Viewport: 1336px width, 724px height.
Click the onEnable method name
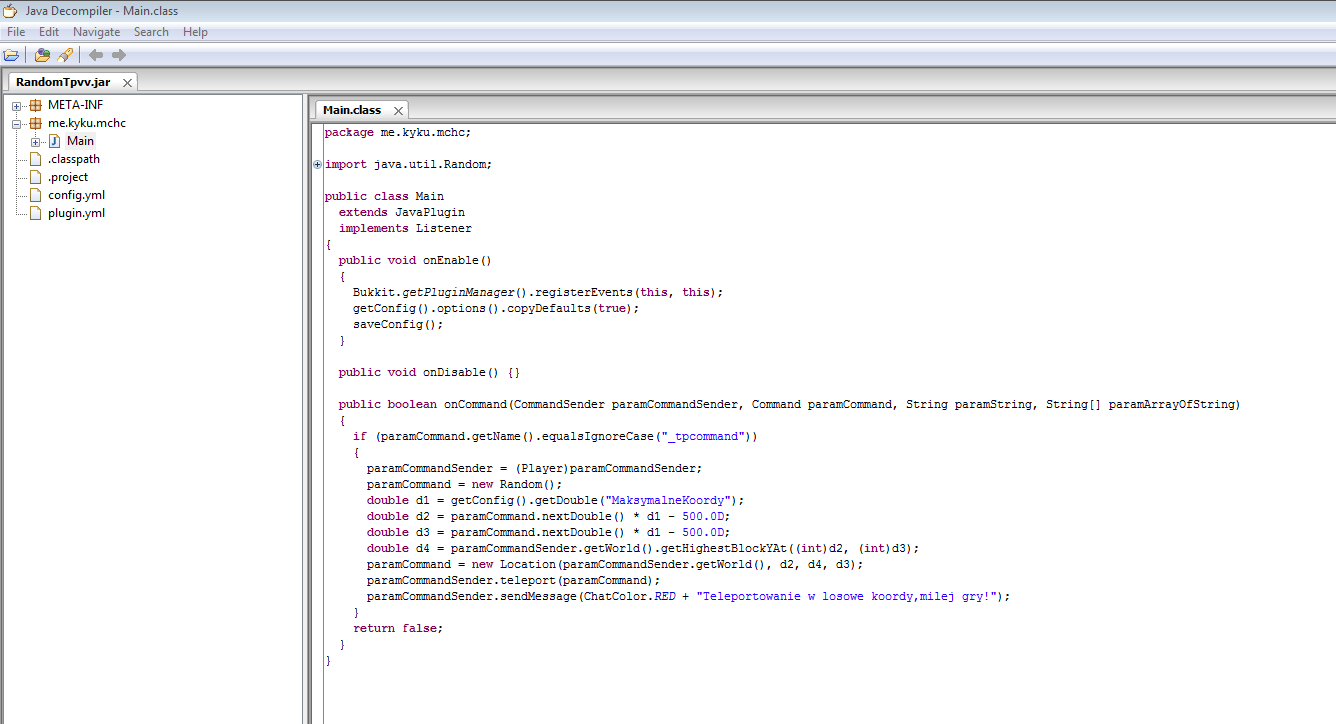pos(451,260)
